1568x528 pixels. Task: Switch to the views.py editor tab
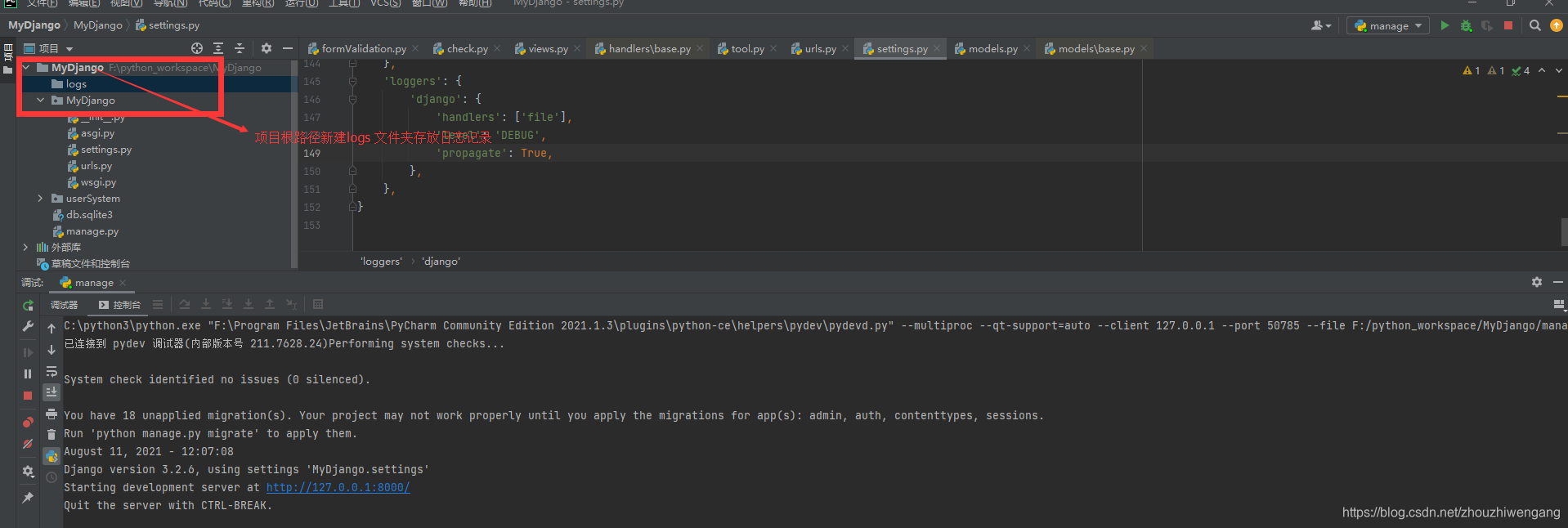click(x=547, y=49)
